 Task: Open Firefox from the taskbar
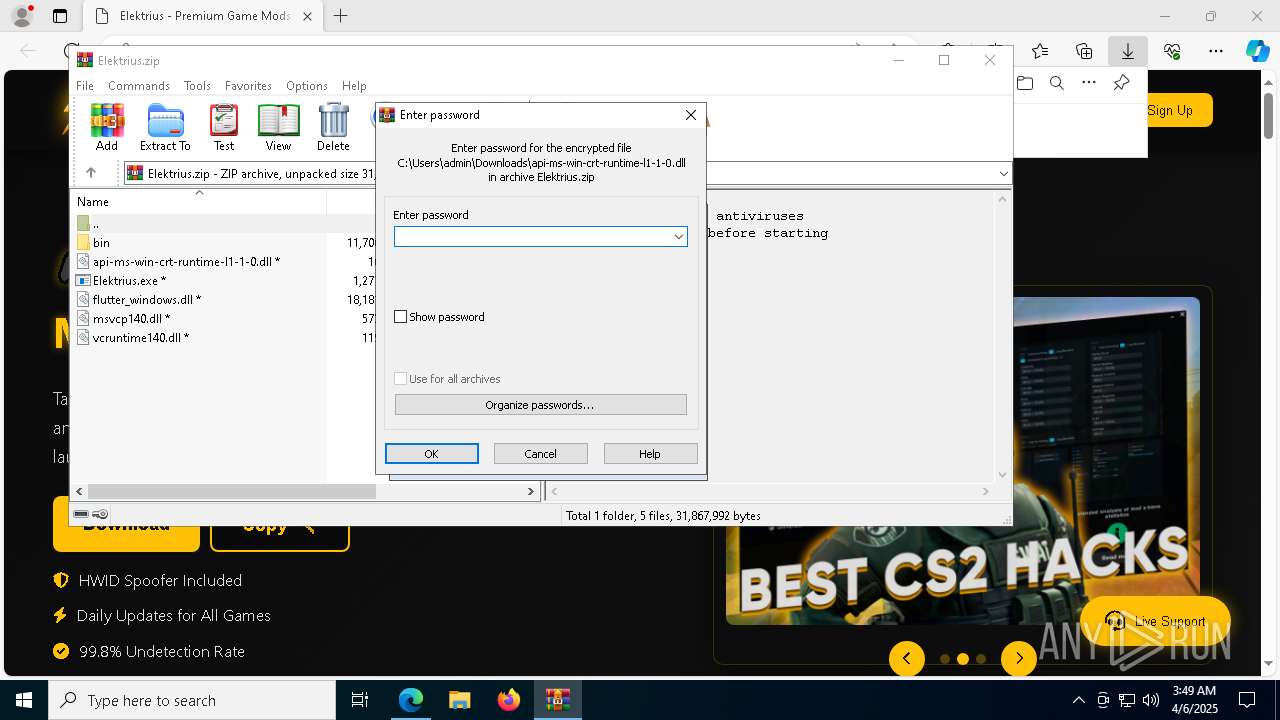click(x=509, y=700)
